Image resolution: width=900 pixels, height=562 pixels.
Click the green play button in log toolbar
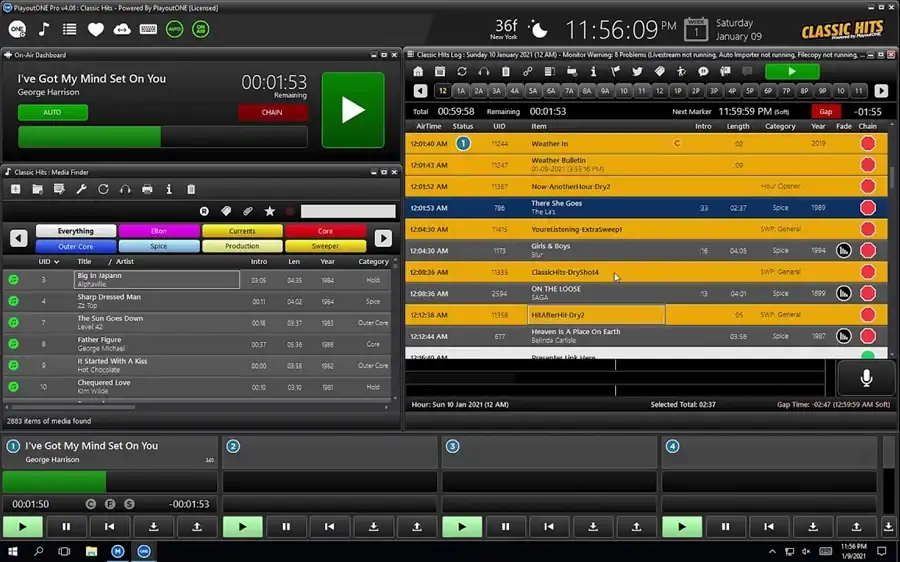[x=792, y=72]
